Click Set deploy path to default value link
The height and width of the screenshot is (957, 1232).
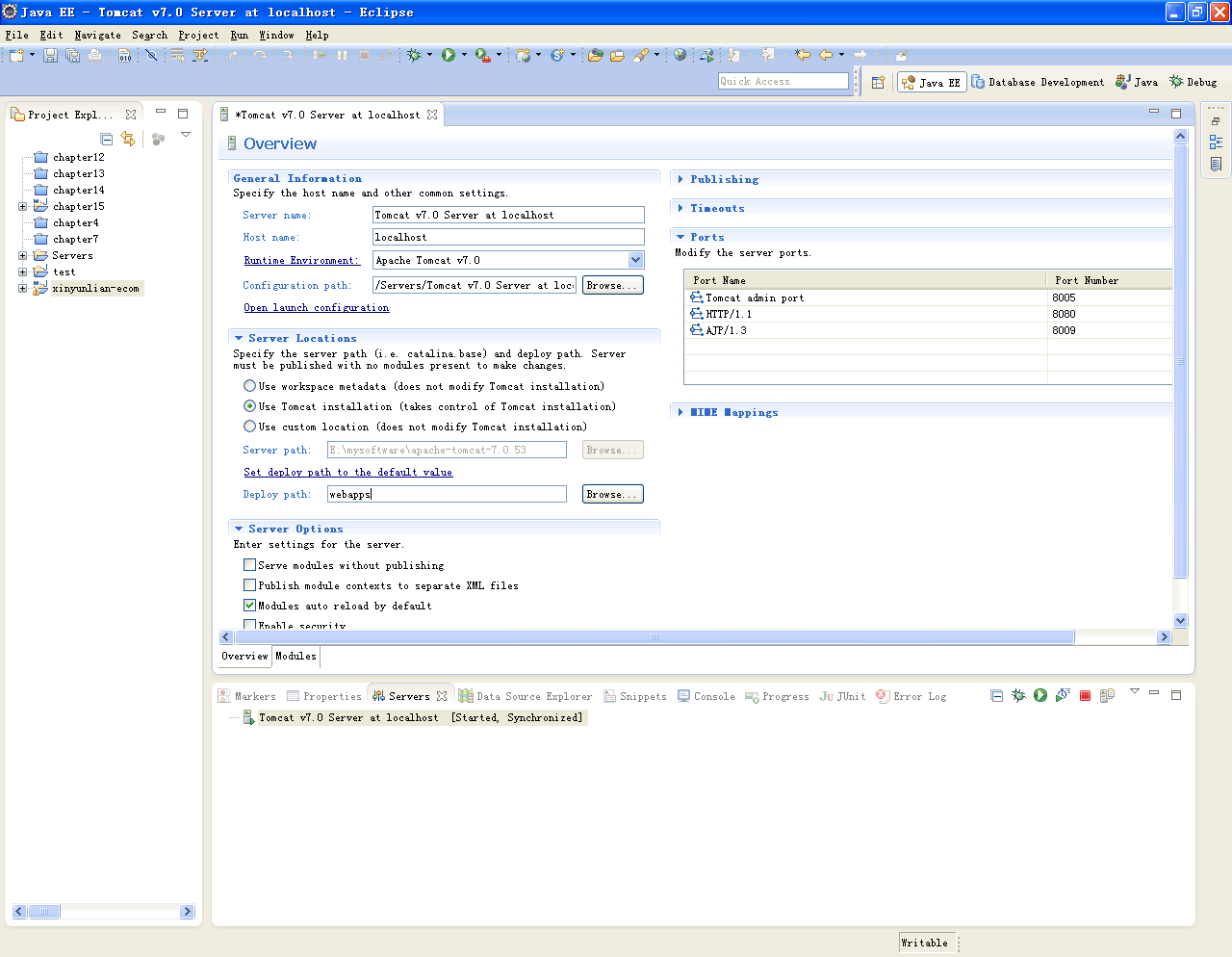tap(347, 472)
